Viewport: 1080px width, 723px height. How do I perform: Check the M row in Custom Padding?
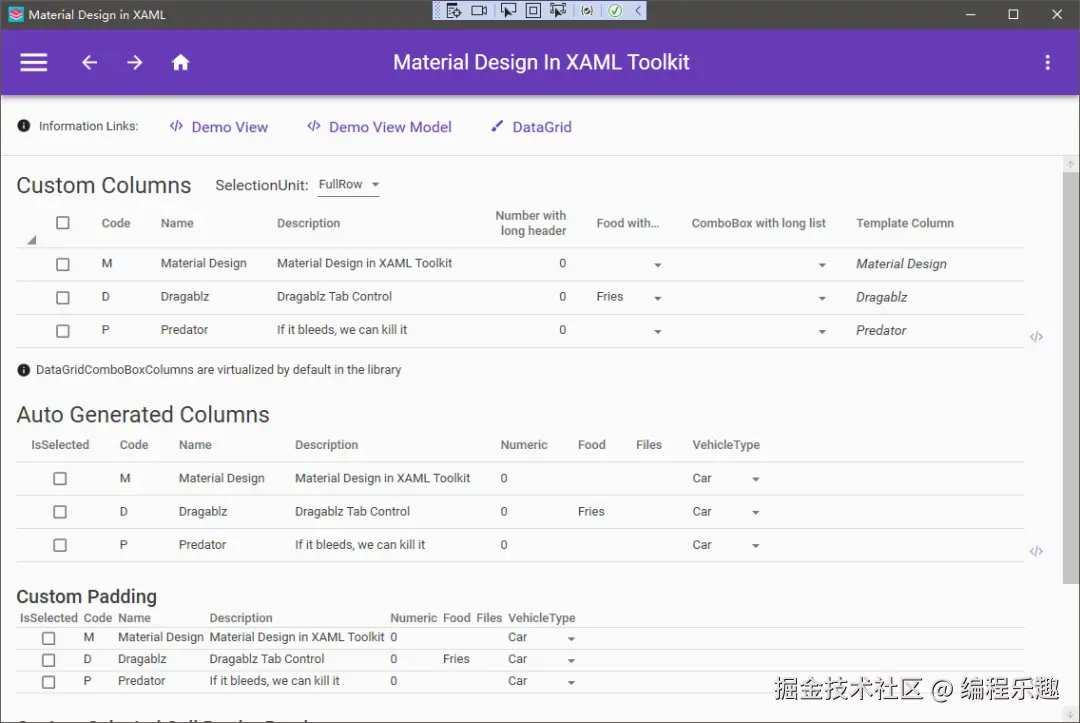point(48,638)
